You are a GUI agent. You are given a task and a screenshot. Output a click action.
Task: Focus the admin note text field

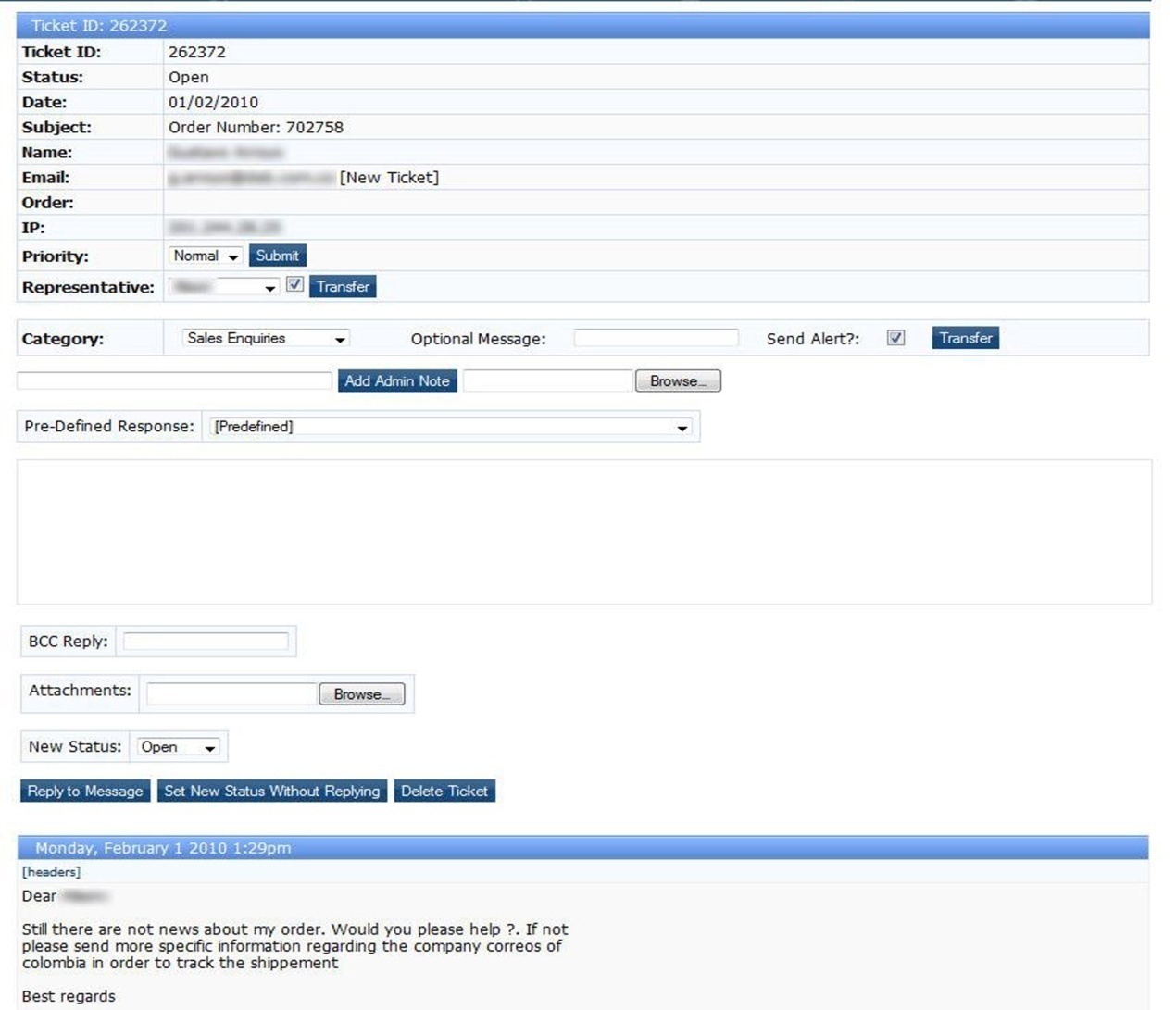[x=174, y=380]
